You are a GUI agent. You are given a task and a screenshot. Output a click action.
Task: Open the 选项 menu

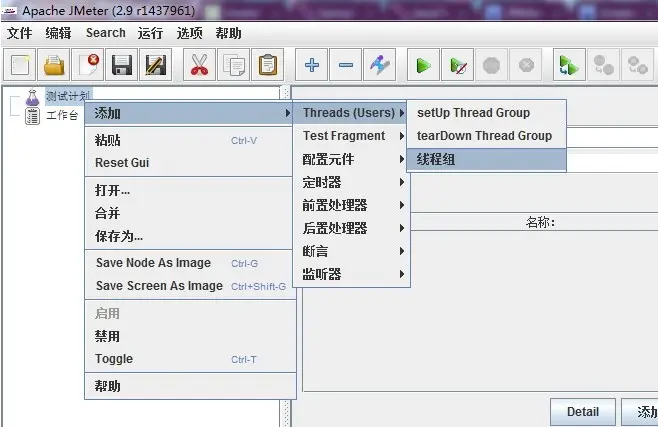189,33
